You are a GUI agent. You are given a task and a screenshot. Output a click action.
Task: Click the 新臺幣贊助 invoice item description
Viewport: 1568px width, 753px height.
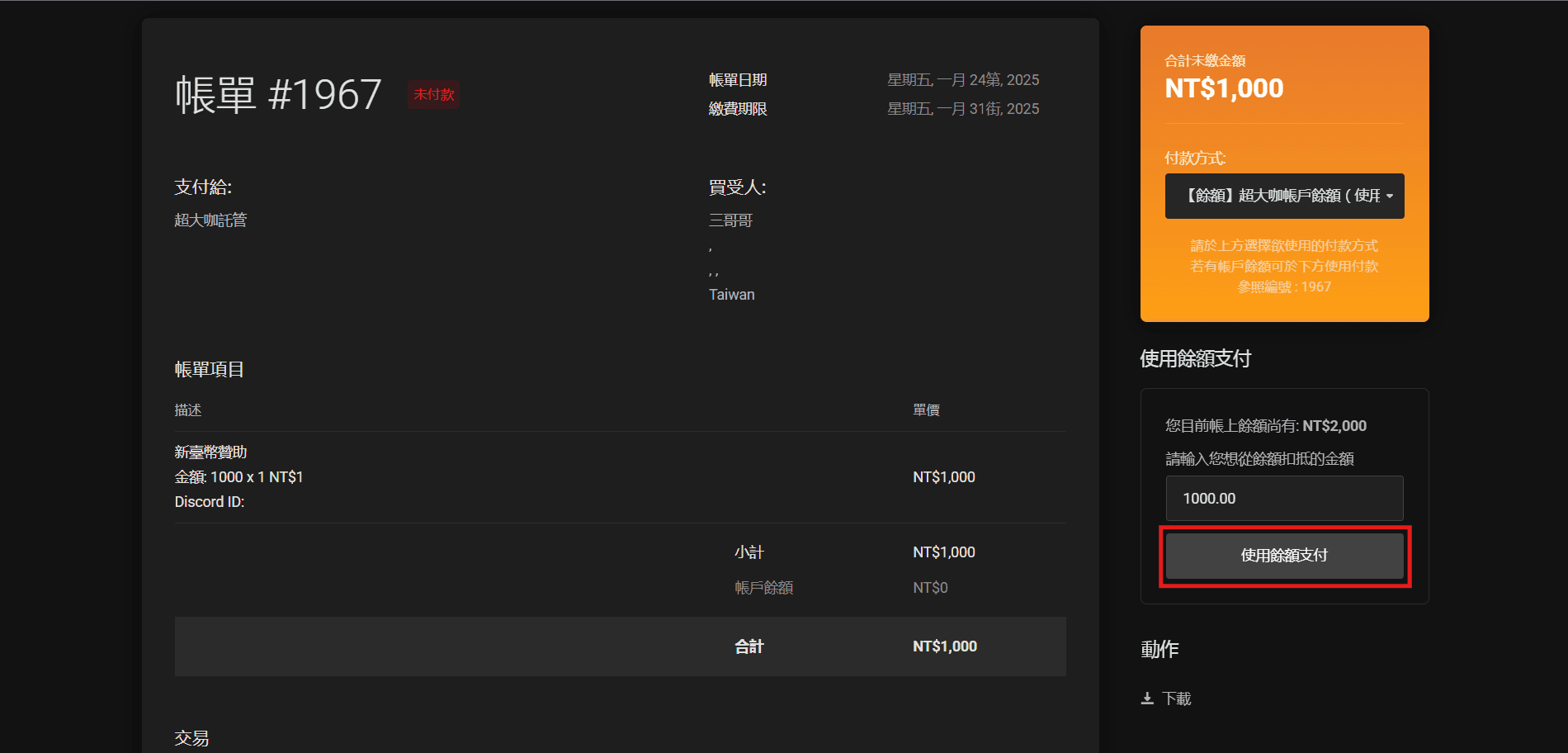coord(210,452)
